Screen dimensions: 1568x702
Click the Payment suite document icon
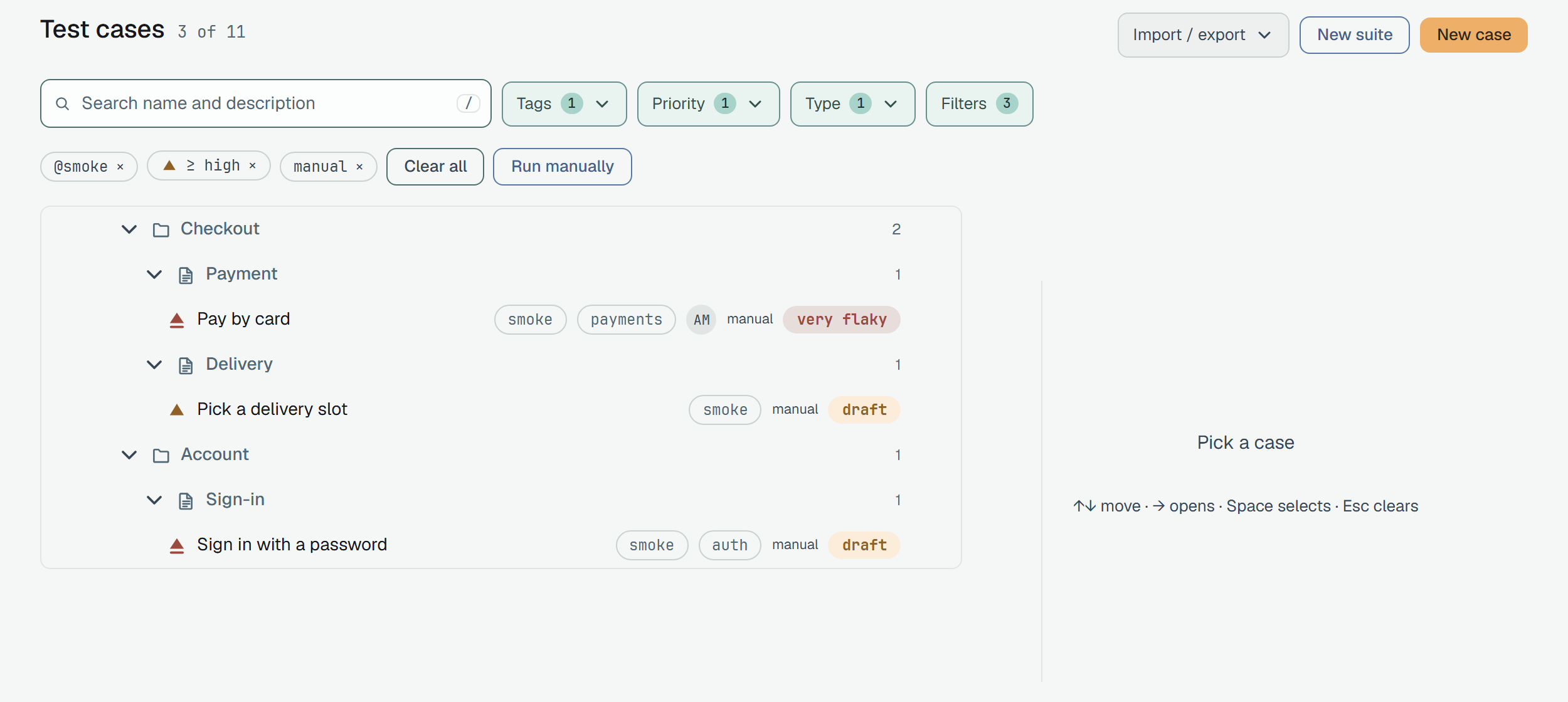pyautogui.click(x=186, y=275)
